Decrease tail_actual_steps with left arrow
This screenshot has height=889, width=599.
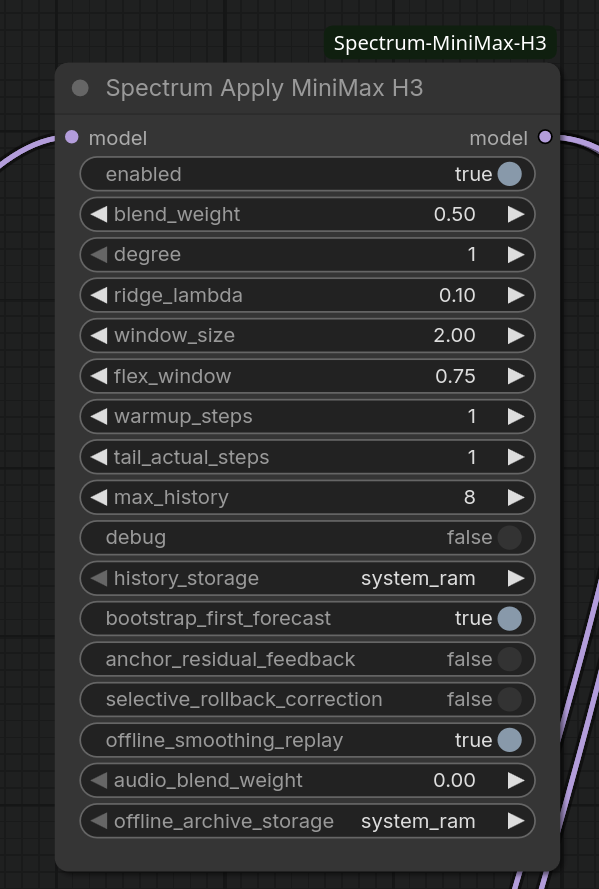[x=99, y=457]
